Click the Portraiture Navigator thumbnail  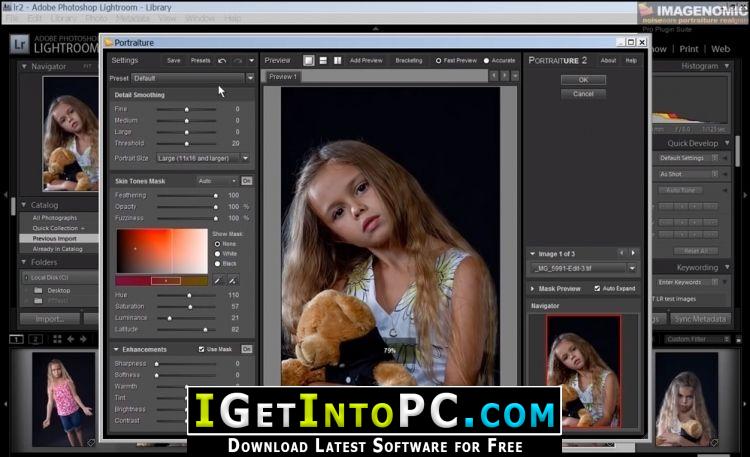pos(584,371)
